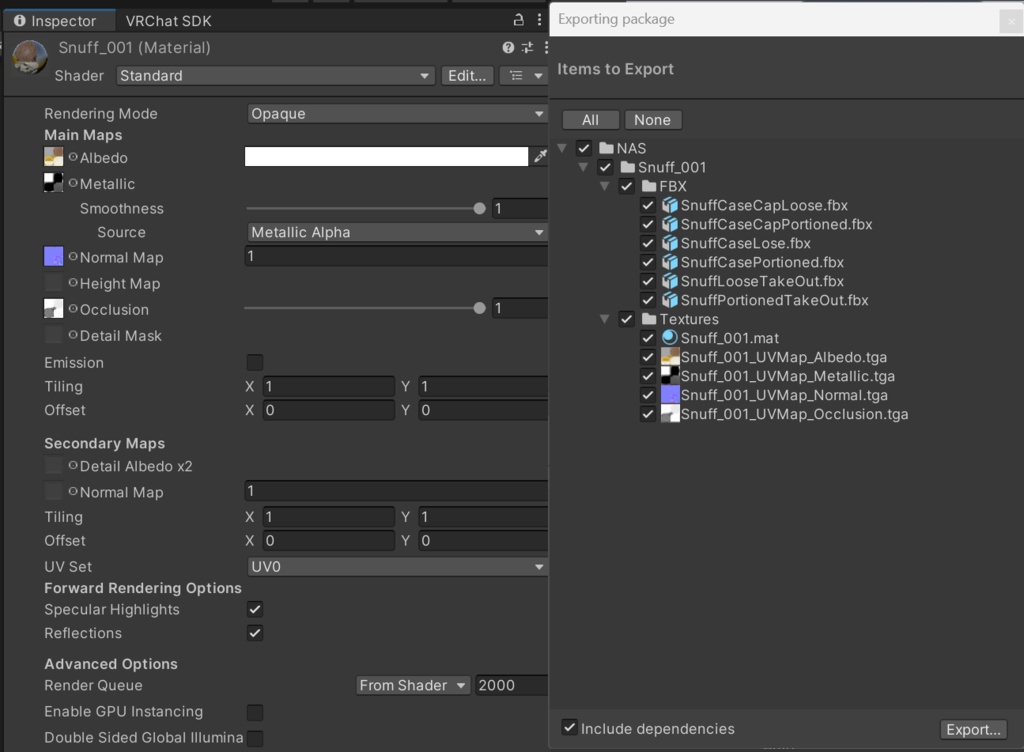Collapse the FBX folder arrow

pyautogui.click(x=605, y=186)
